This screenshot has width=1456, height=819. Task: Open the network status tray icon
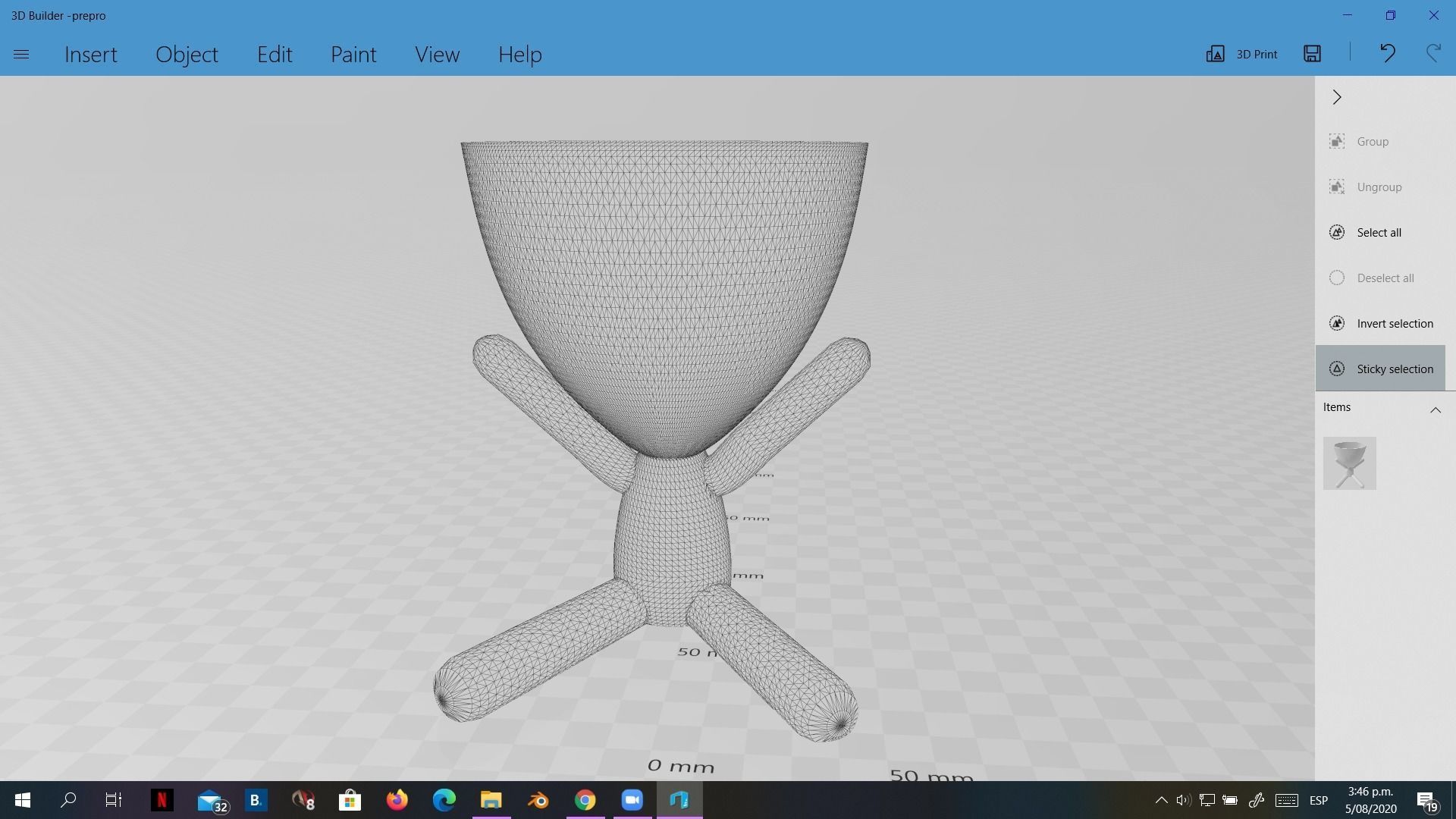[1207, 800]
